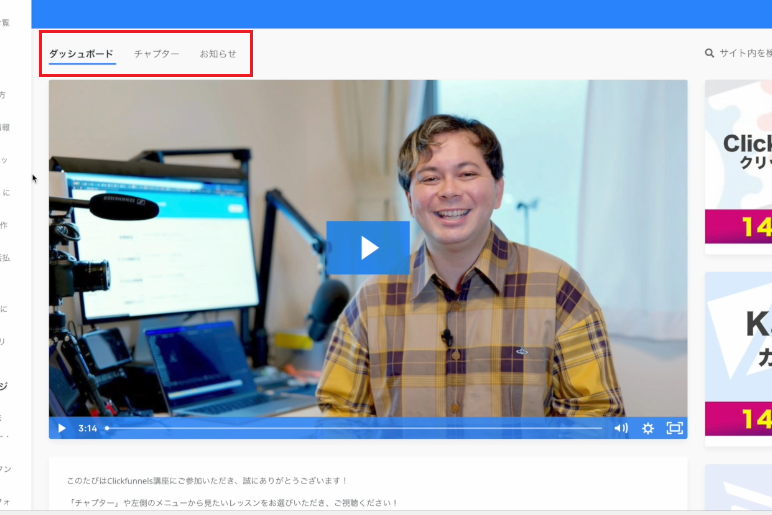The height and width of the screenshot is (515, 772).
Task: Click the 「チャプター」や左側のメニュー instruction line
Action: point(232,503)
